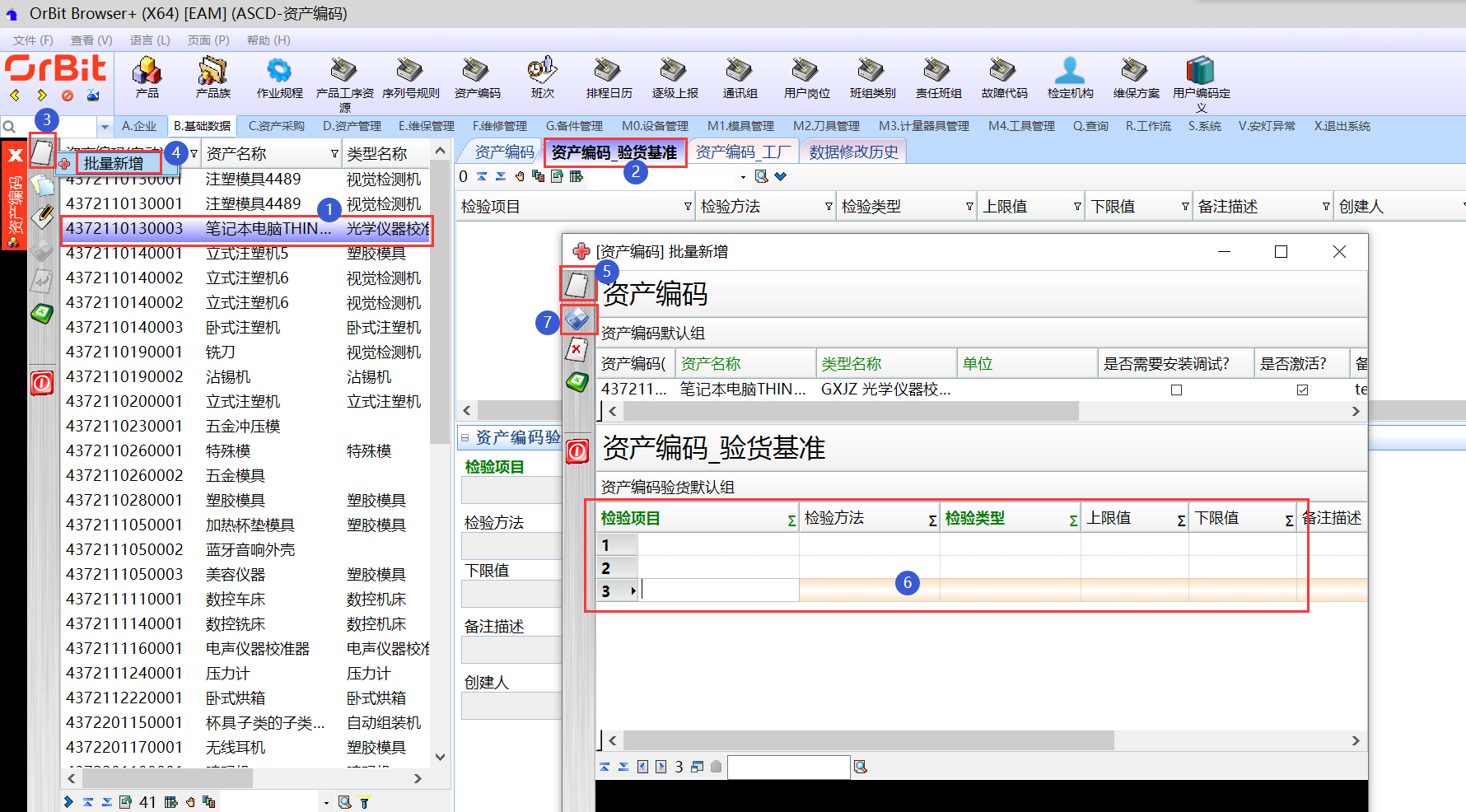Open the 序列号规则 toolbar icon
Viewport: 1466px width, 812px height.
[x=410, y=71]
